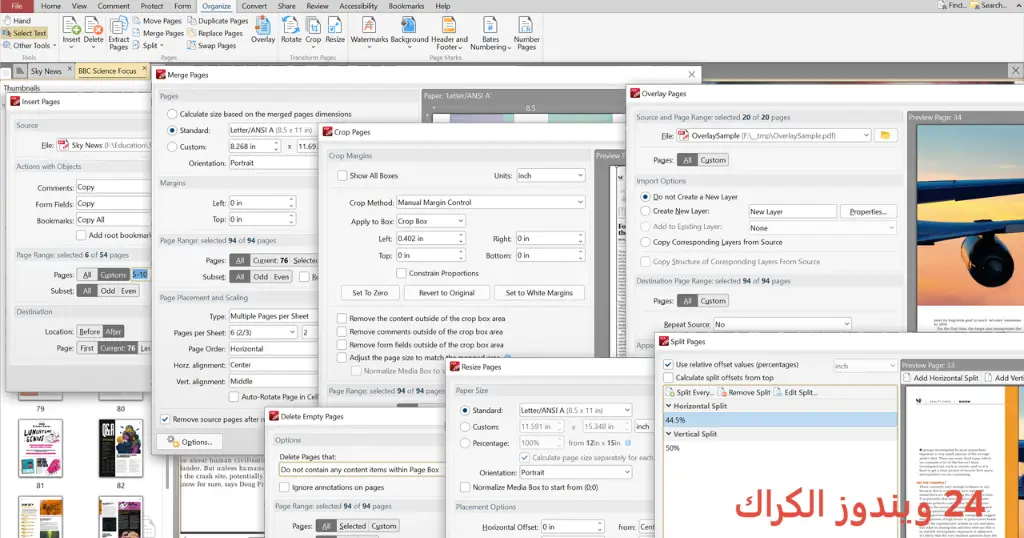Screen dimensions: 1024x538
Task: Switch to the Convert ribbon tab
Action: (x=254, y=6)
